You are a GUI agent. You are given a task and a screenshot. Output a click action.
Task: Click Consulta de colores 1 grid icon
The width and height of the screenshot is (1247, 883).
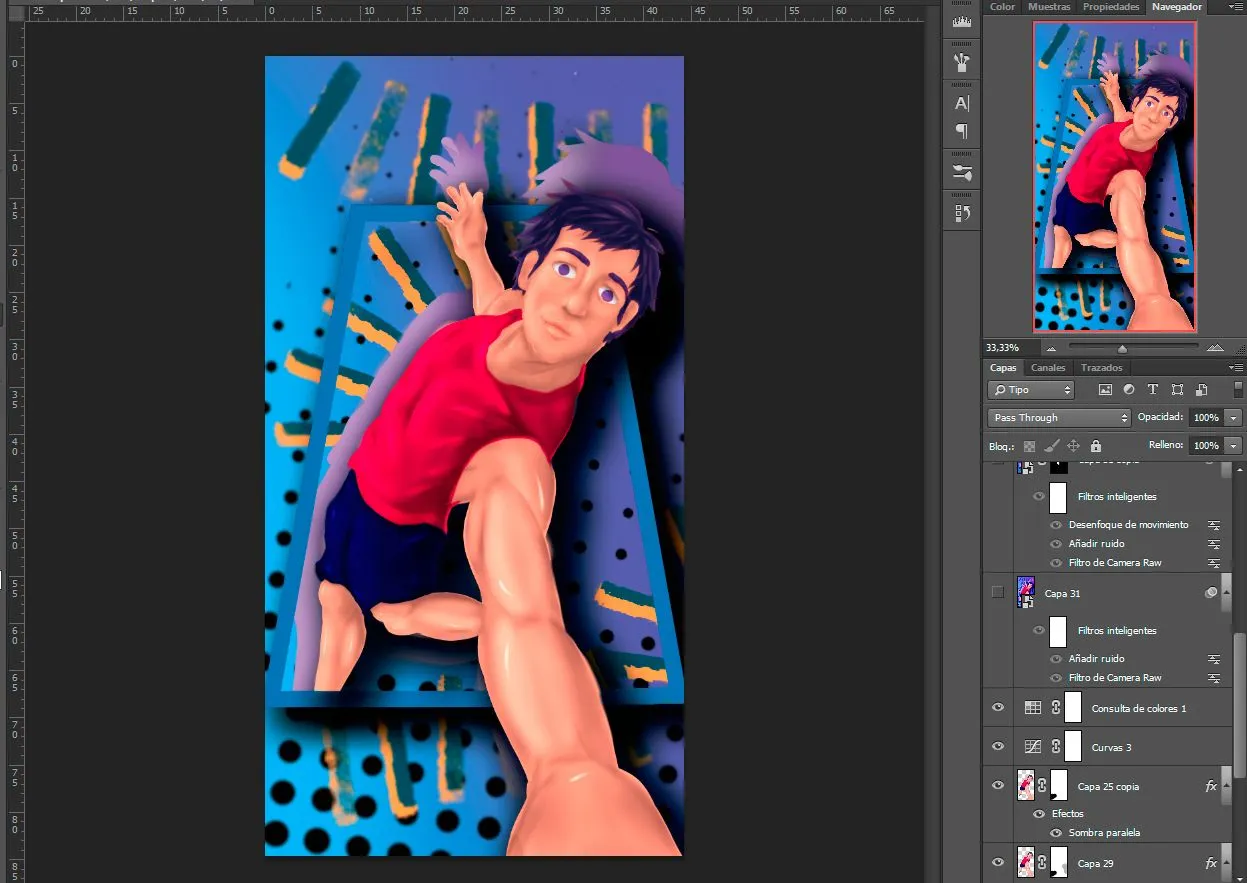click(1033, 708)
